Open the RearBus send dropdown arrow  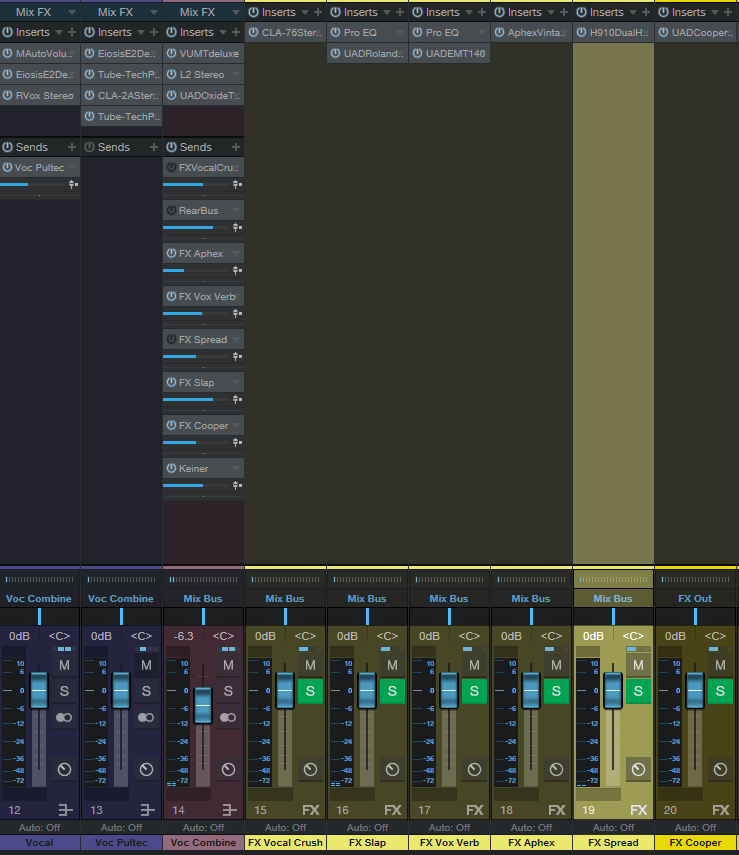click(x=236, y=210)
